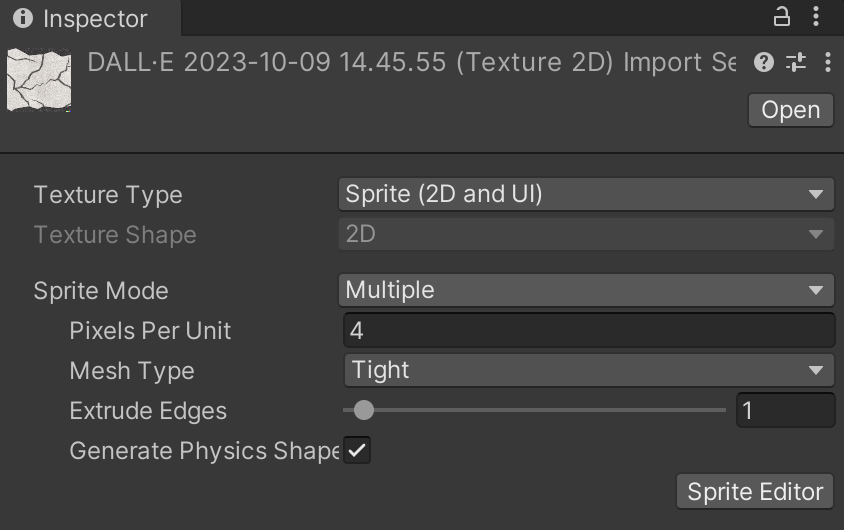Click the Extrude Edges value field
Viewport: 844px width, 530px height.
(785, 410)
